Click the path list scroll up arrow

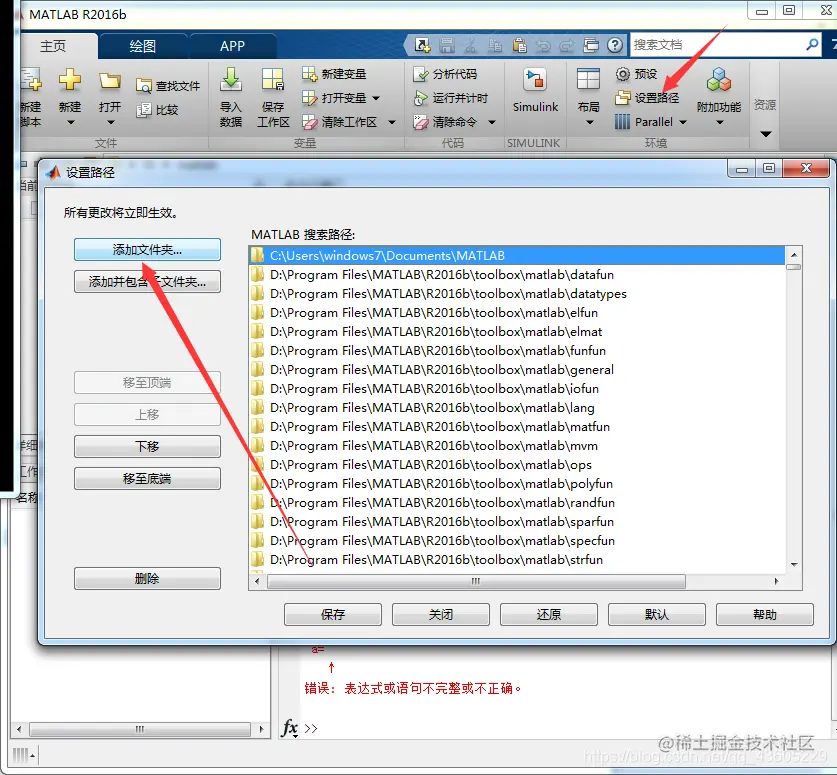[x=794, y=255]
